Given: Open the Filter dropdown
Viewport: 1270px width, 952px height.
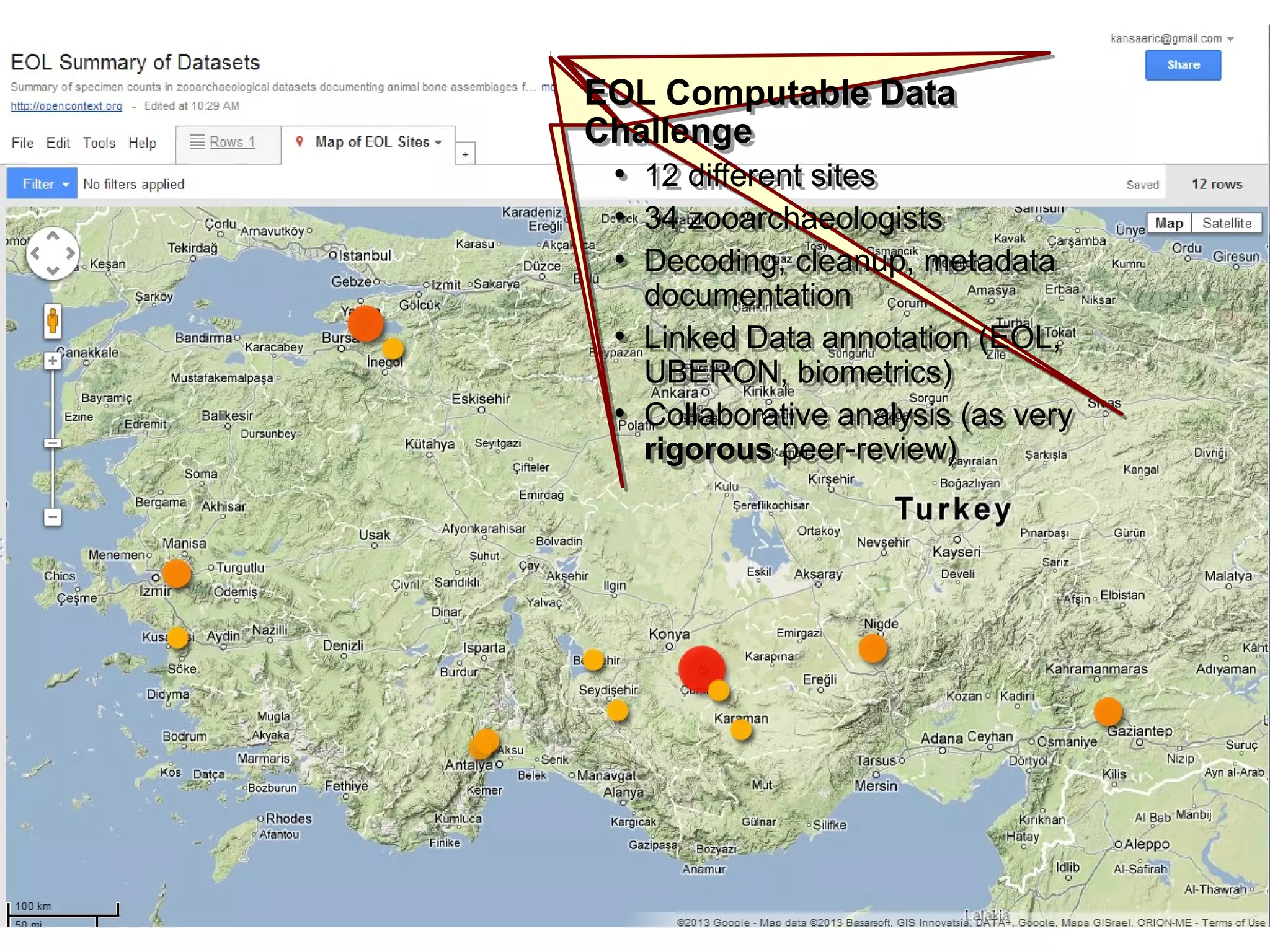Looking at the screenshot, I should click(x=42, y=183).
